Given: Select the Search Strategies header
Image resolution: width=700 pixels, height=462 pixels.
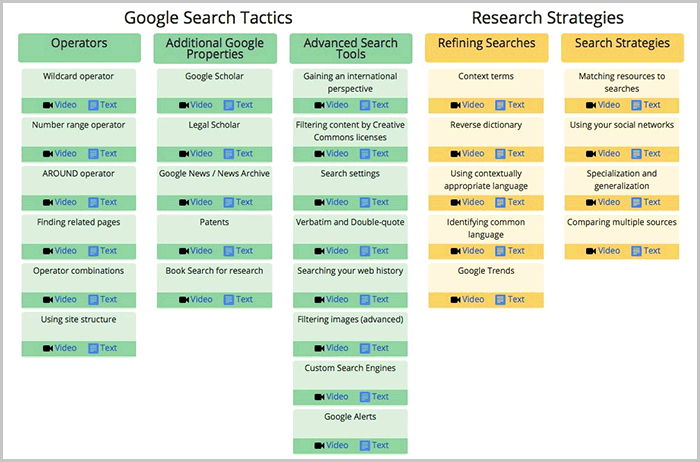Looking at the screenshot, I should click(622, 43).
